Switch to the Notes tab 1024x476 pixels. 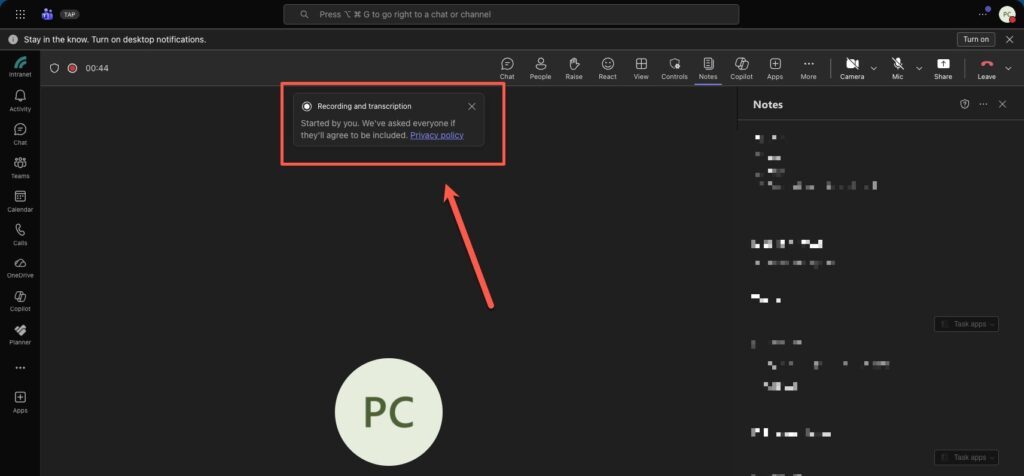708,67
